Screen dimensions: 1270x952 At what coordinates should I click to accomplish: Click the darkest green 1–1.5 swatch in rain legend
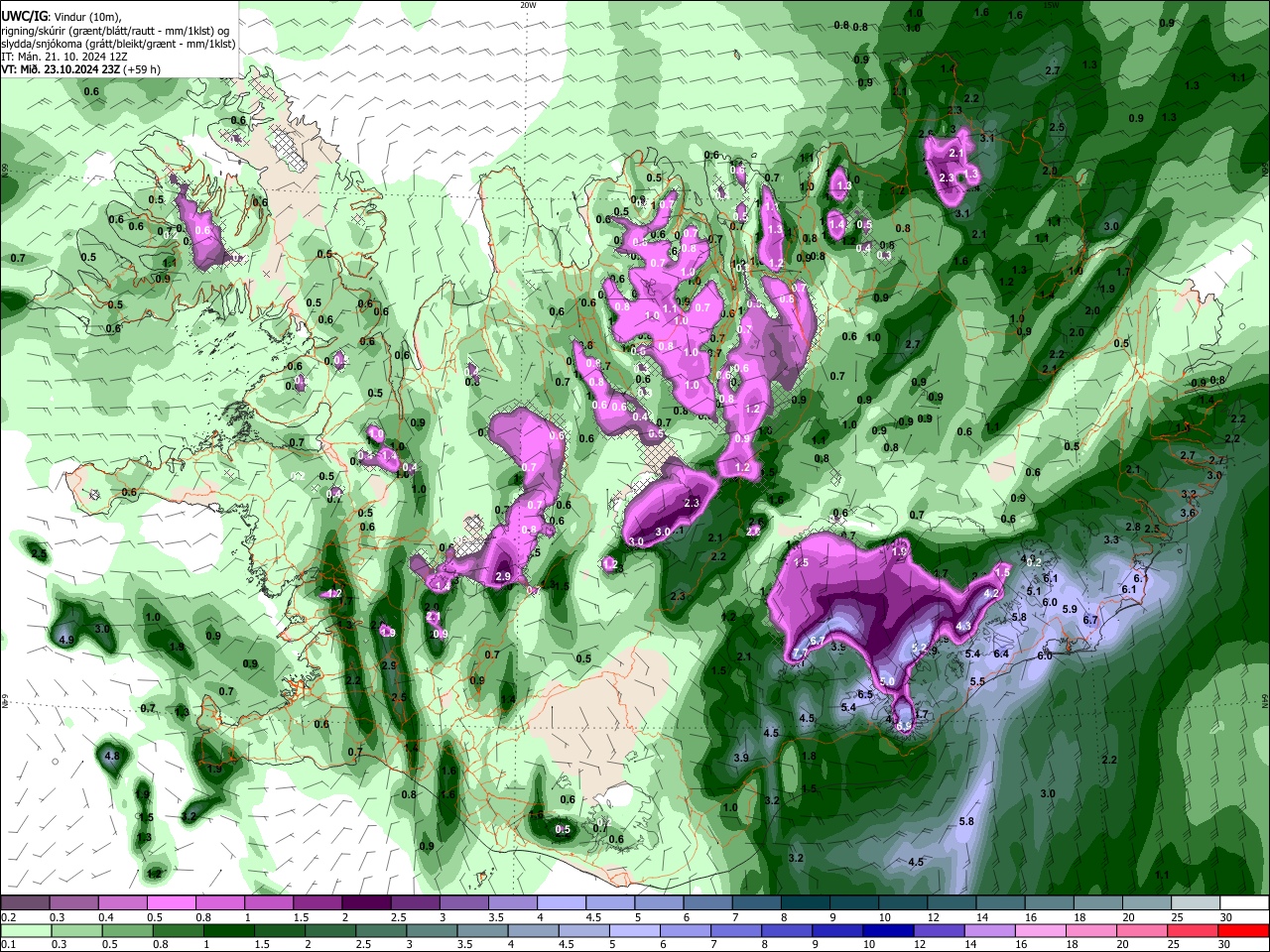(x=227, y=930)
